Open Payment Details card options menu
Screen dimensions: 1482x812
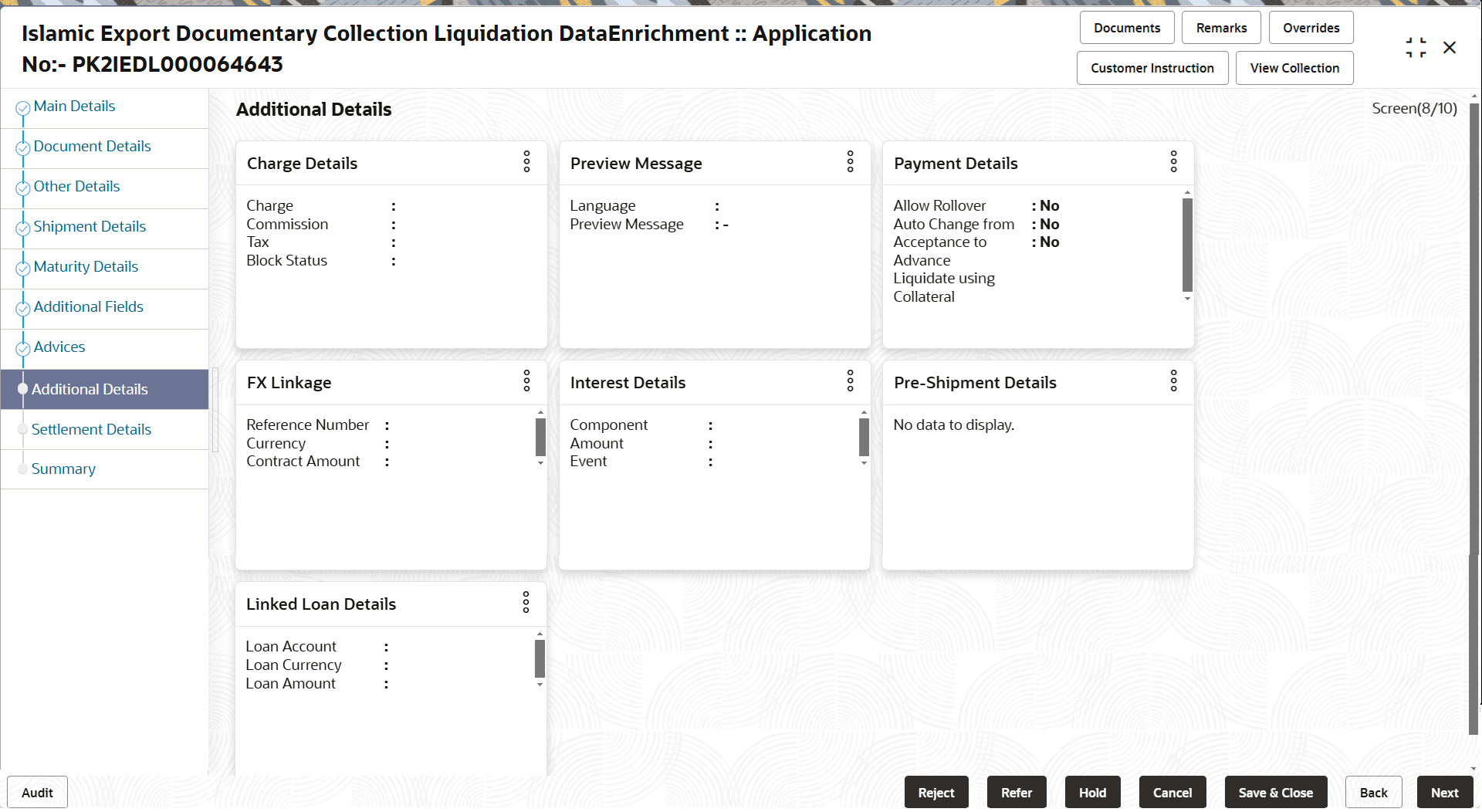point(1173,162)
